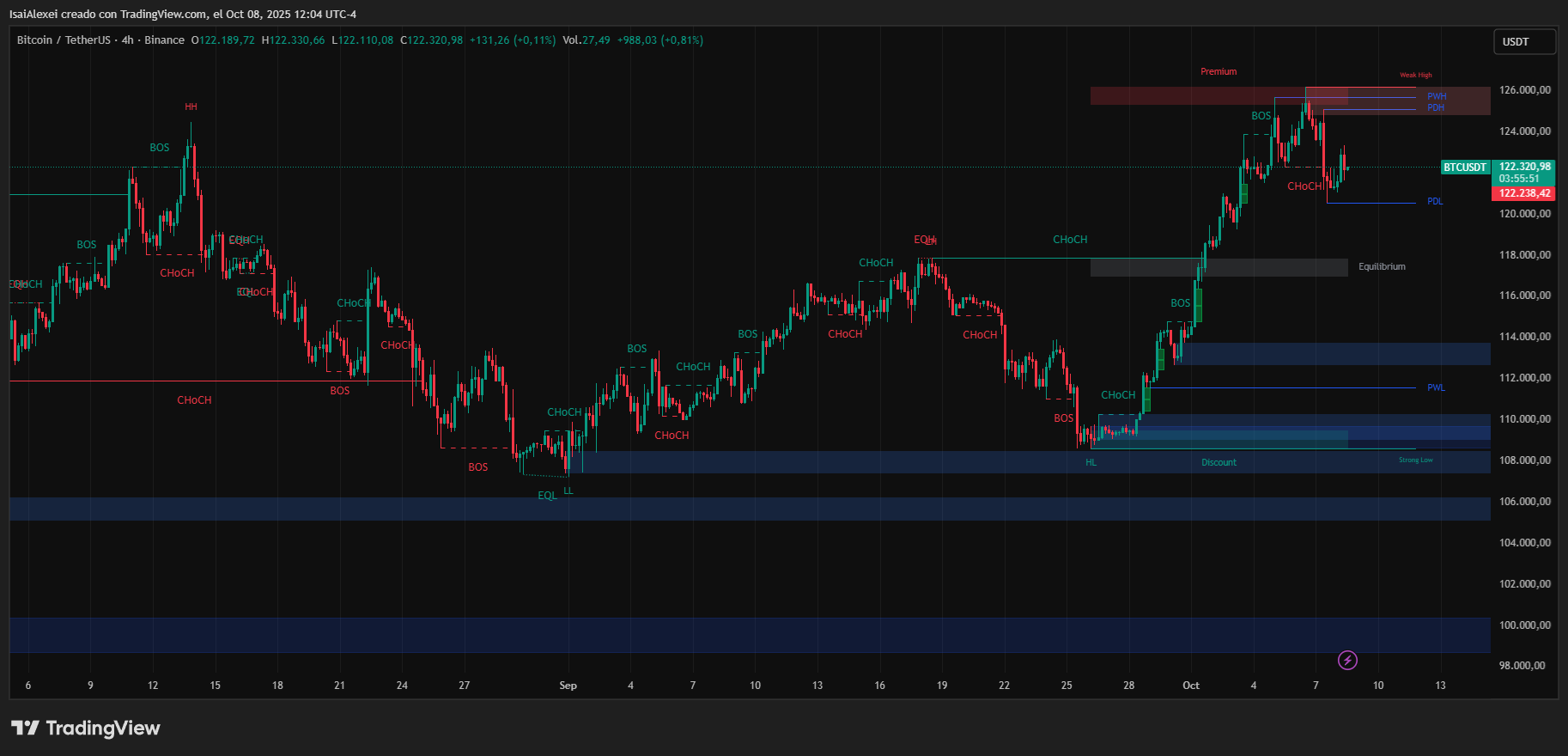This screenshot has height=756, width=1568.
Task: Click the red 122.238,42 price label
Action: click(1524, 193)
